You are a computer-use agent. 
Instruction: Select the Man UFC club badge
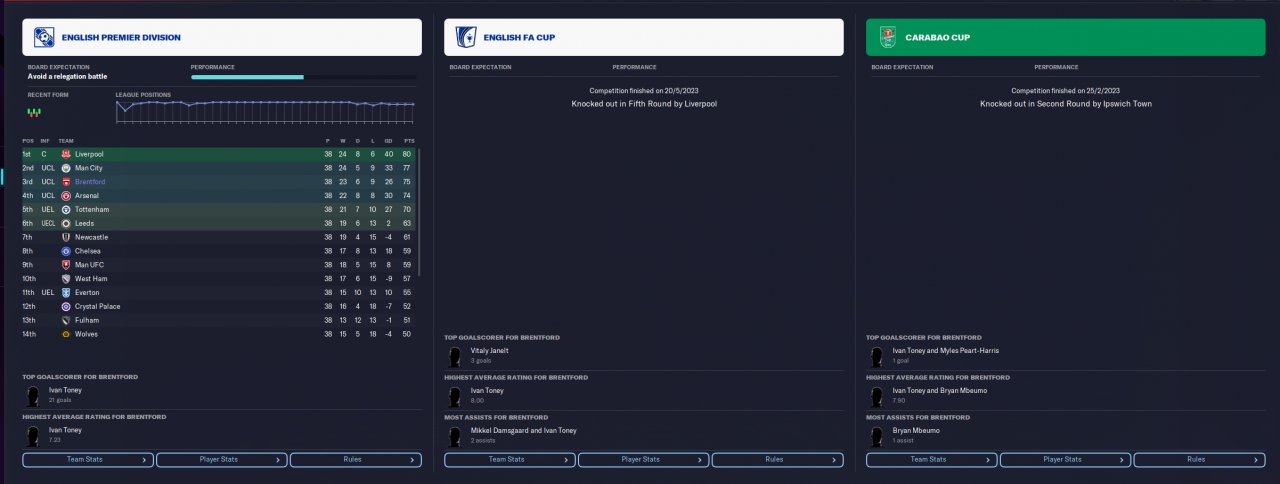[65, 265]
